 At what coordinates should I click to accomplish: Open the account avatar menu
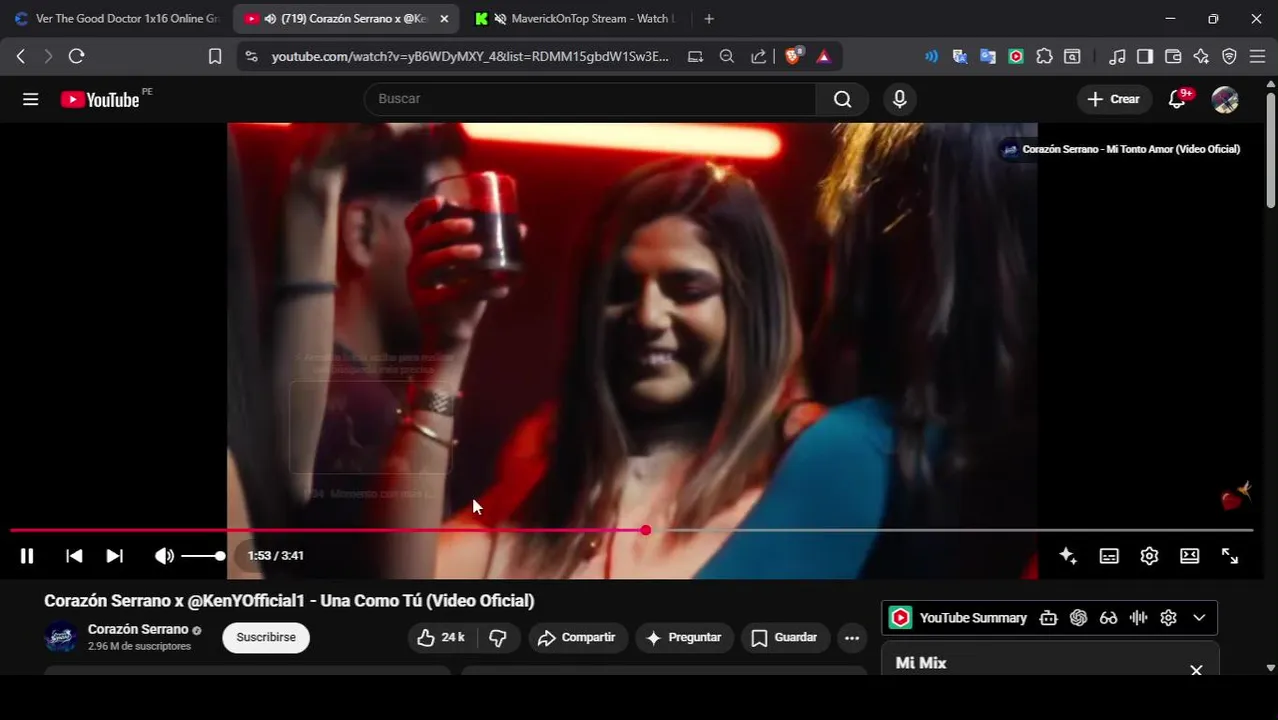[1225, 99]
